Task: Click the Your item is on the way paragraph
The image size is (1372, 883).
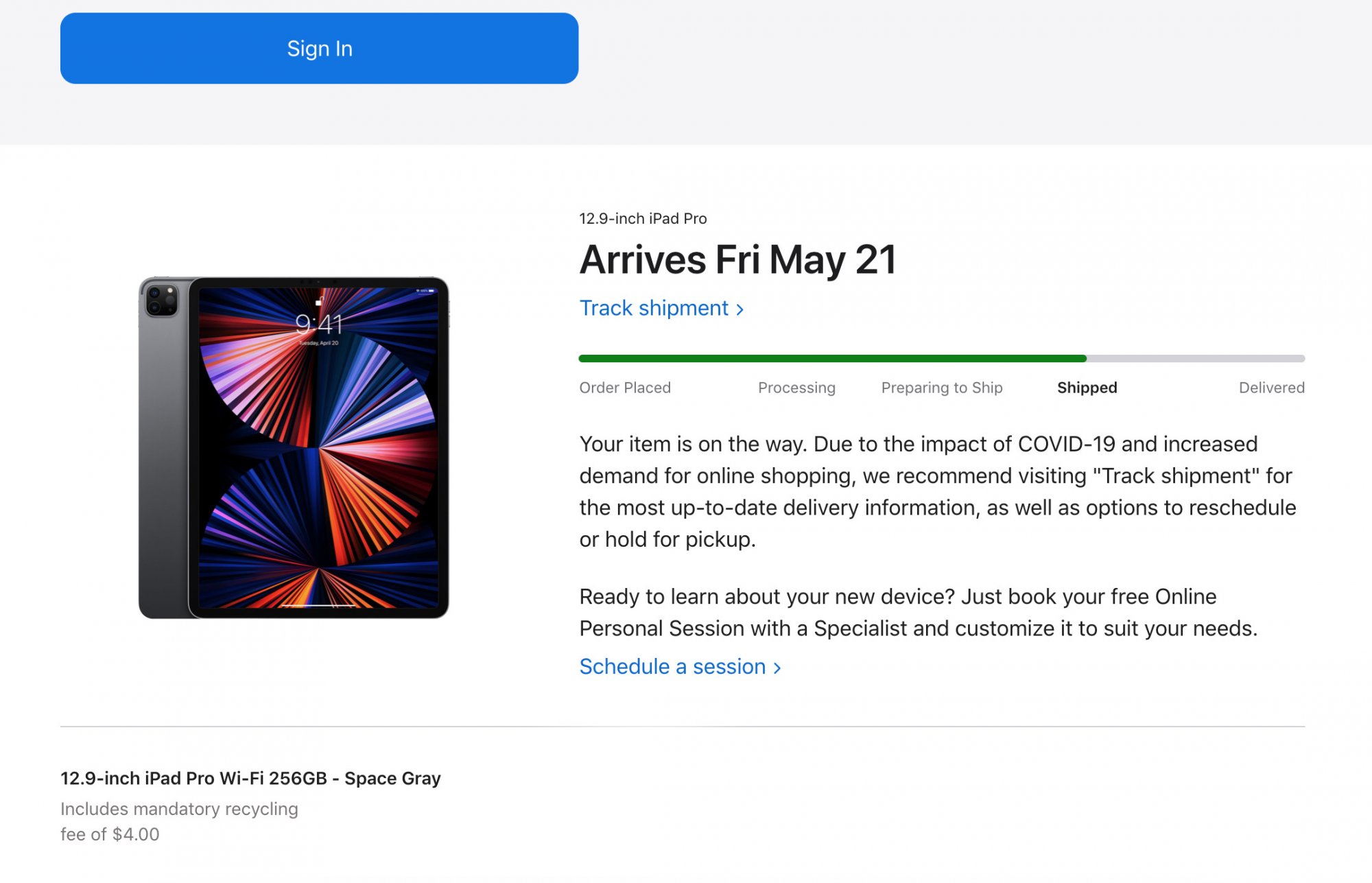Action: 938,491
